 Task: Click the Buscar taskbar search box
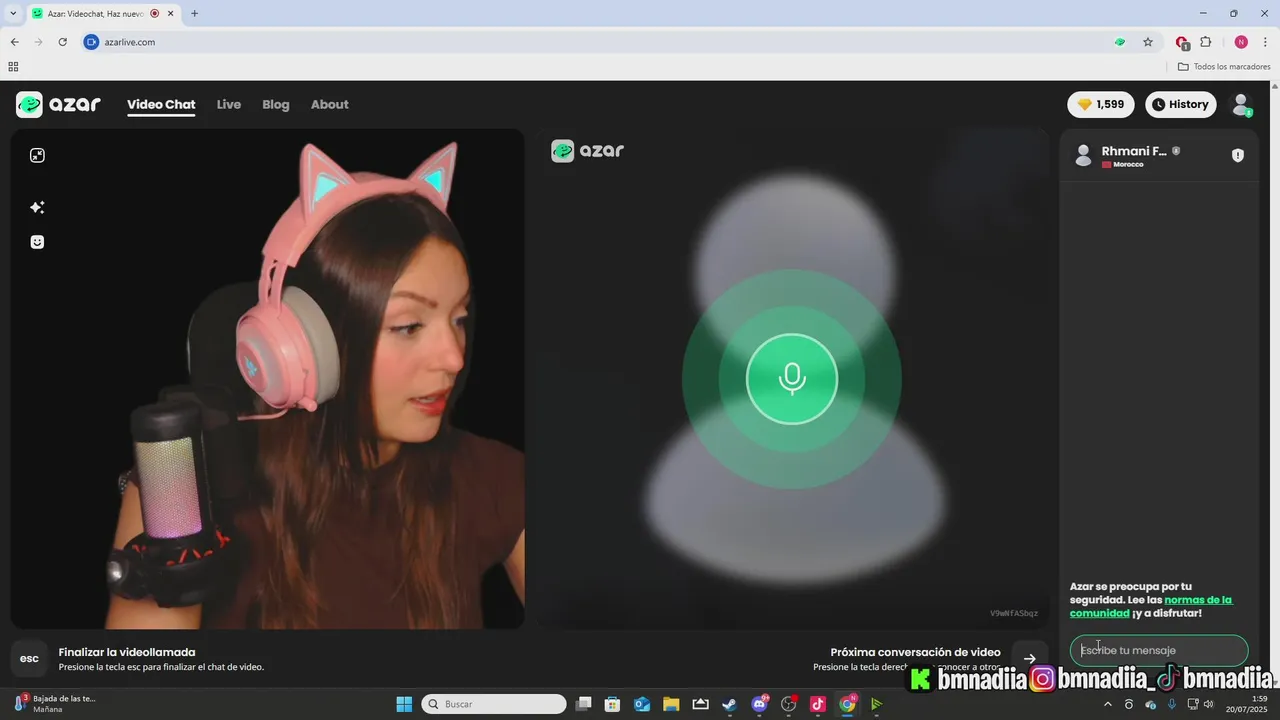point(494,704)
